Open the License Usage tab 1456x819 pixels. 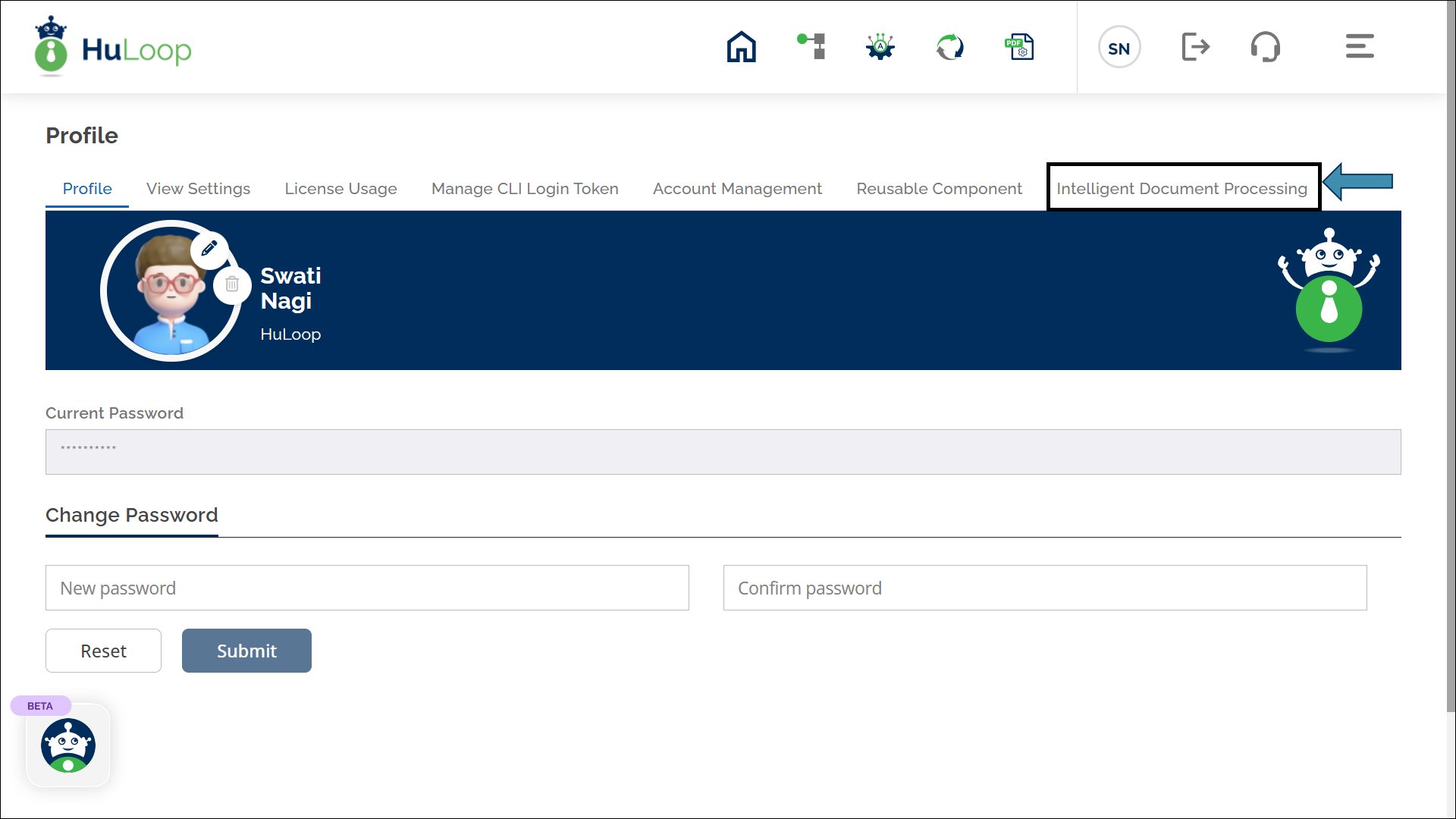tap(340, 189)
